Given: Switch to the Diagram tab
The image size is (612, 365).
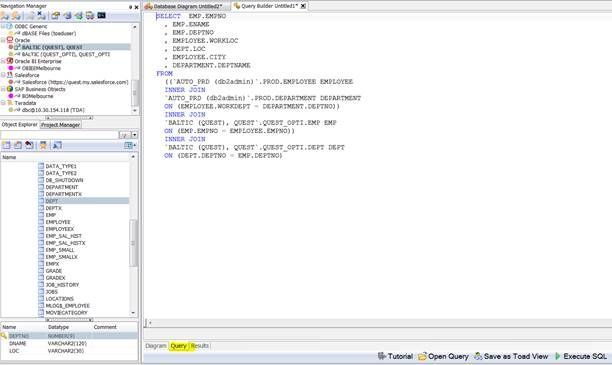Looking at the screenshot, I should (x=156, y=346).
